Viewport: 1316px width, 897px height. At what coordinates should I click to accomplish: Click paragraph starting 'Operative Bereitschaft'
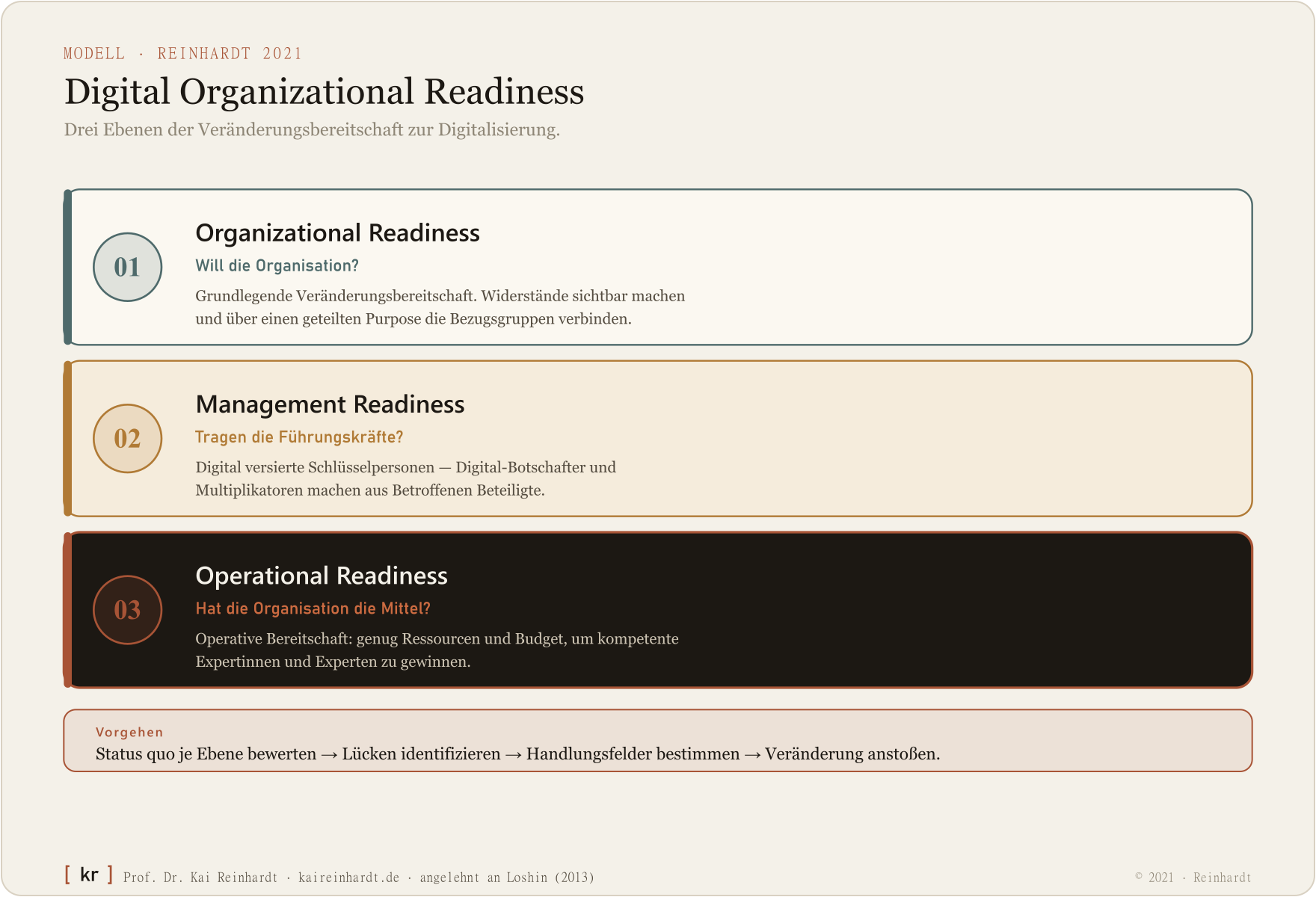(437, 650)
